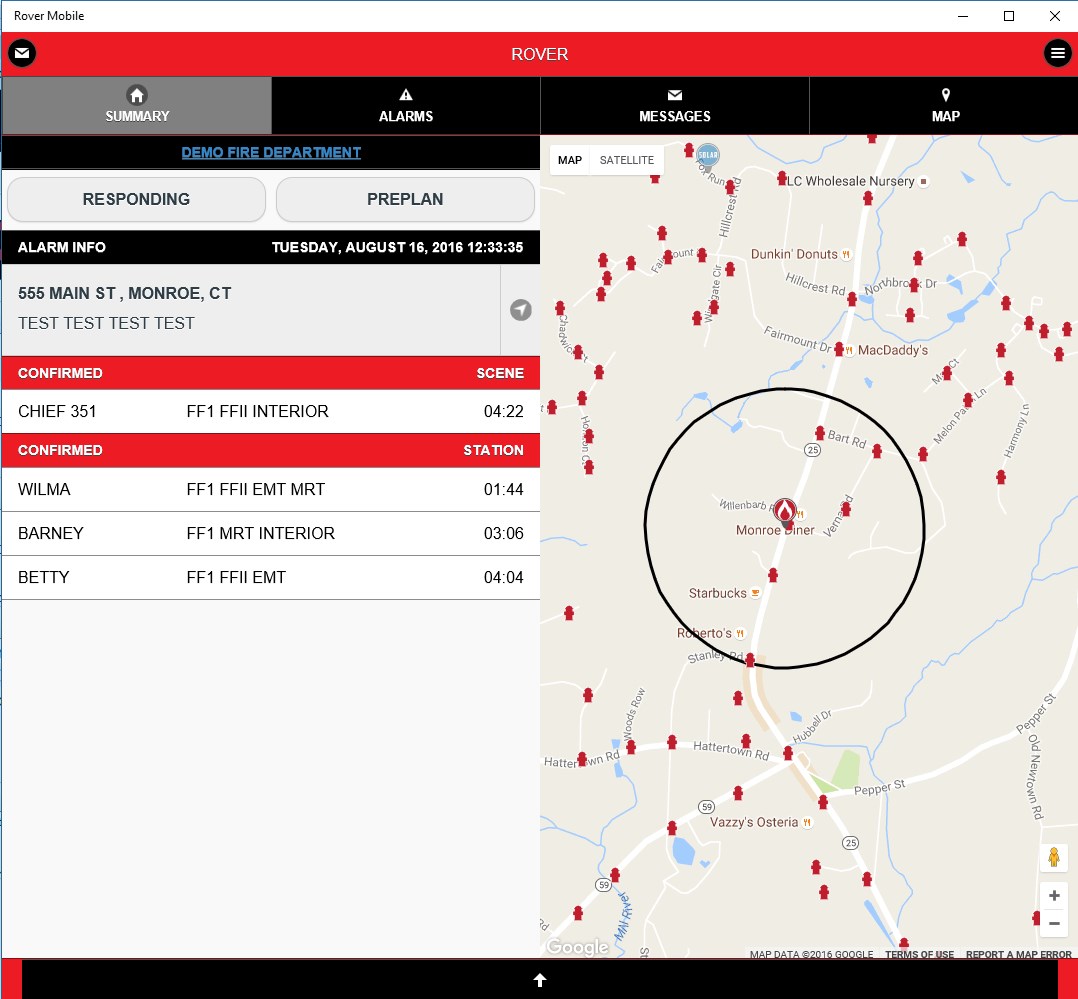
Task: Open the Alarms tab
Action: click(x=406, y=105)
